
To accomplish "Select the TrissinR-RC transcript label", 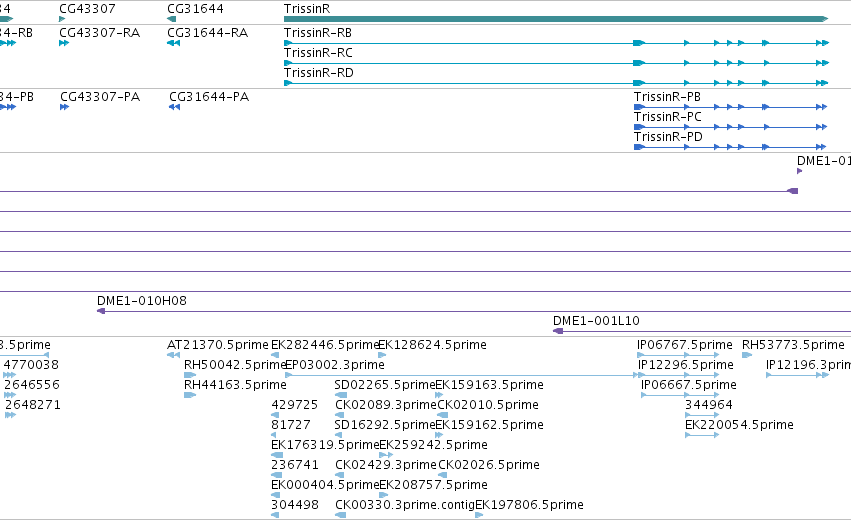I will click(318, 53).
